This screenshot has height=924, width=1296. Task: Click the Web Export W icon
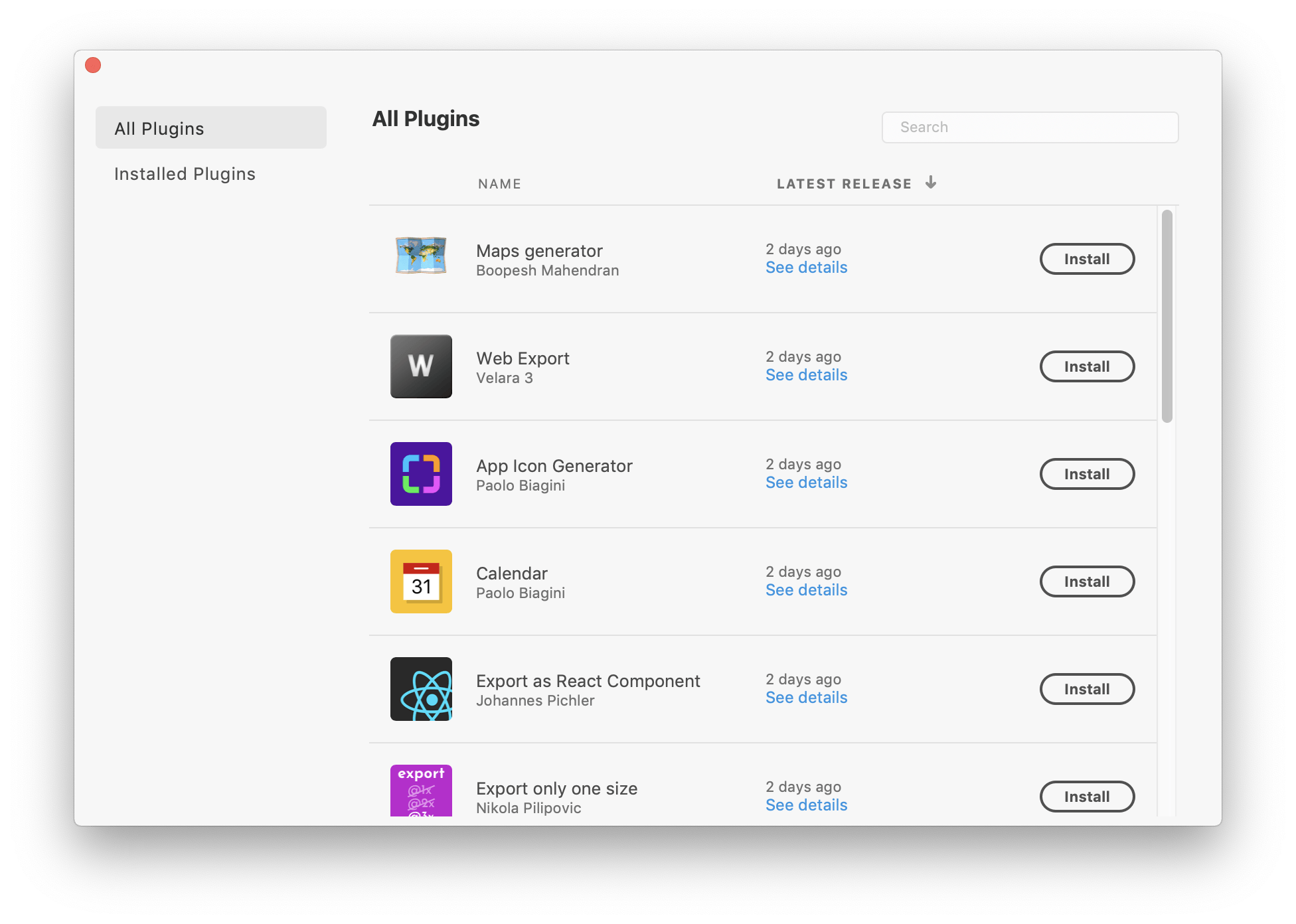pyautogui.click(x=421, y=366)
